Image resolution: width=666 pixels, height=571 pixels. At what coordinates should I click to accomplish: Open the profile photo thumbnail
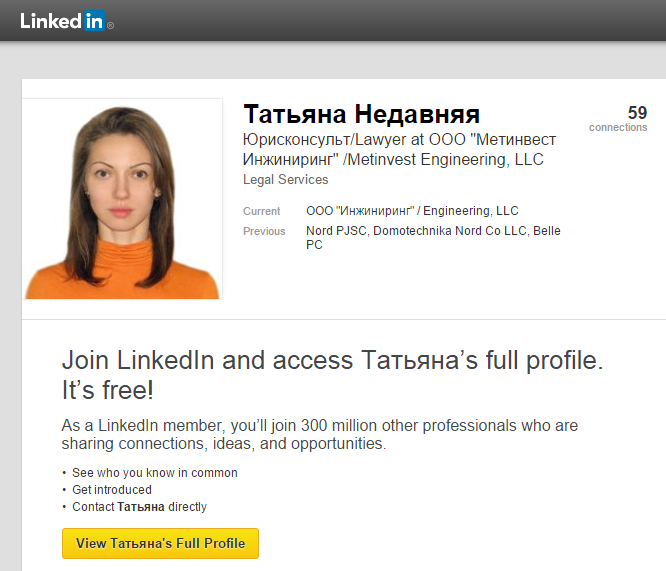coord(123,199)
